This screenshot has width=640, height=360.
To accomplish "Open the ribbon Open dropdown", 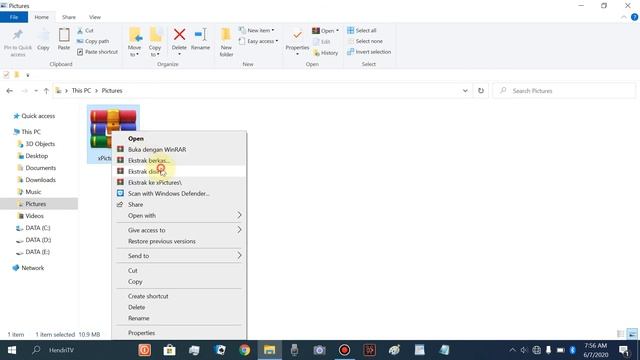I will (x=326, y=31).
